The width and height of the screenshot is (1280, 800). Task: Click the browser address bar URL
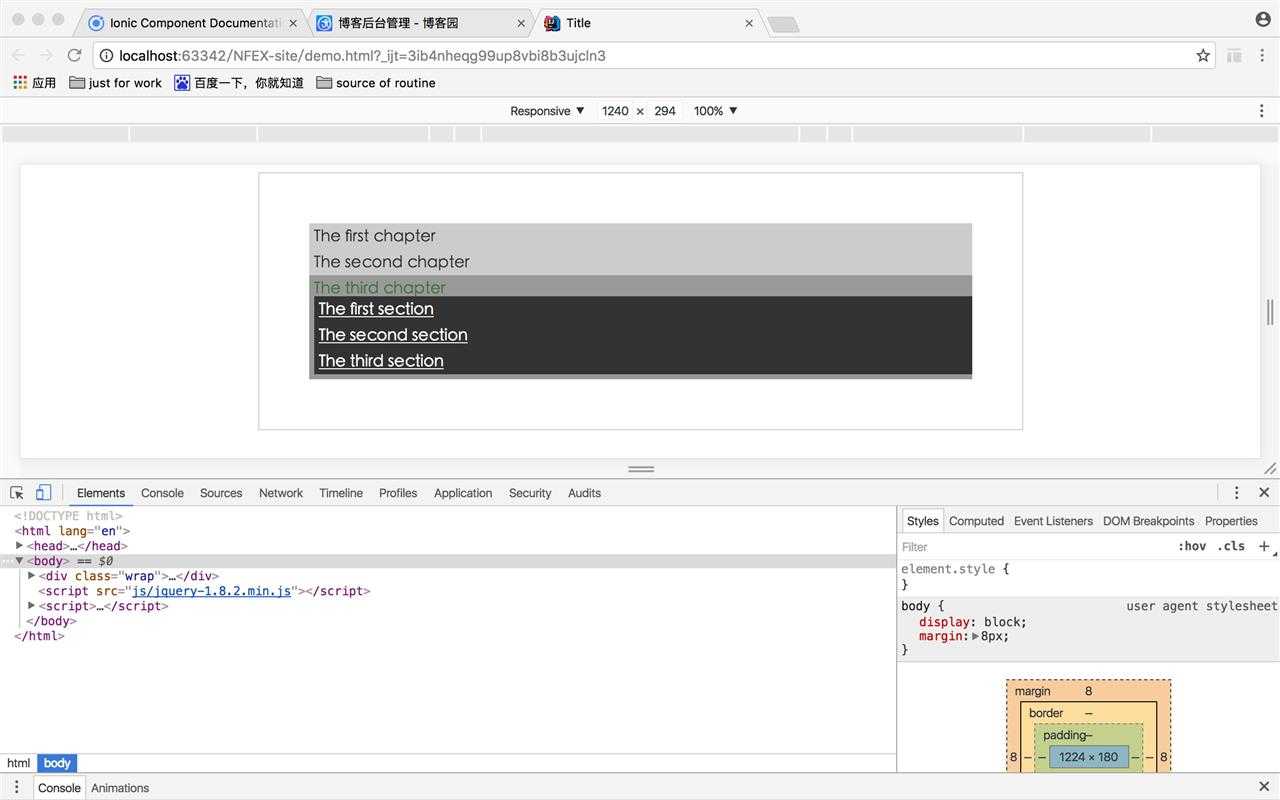[x=362, y=56]
